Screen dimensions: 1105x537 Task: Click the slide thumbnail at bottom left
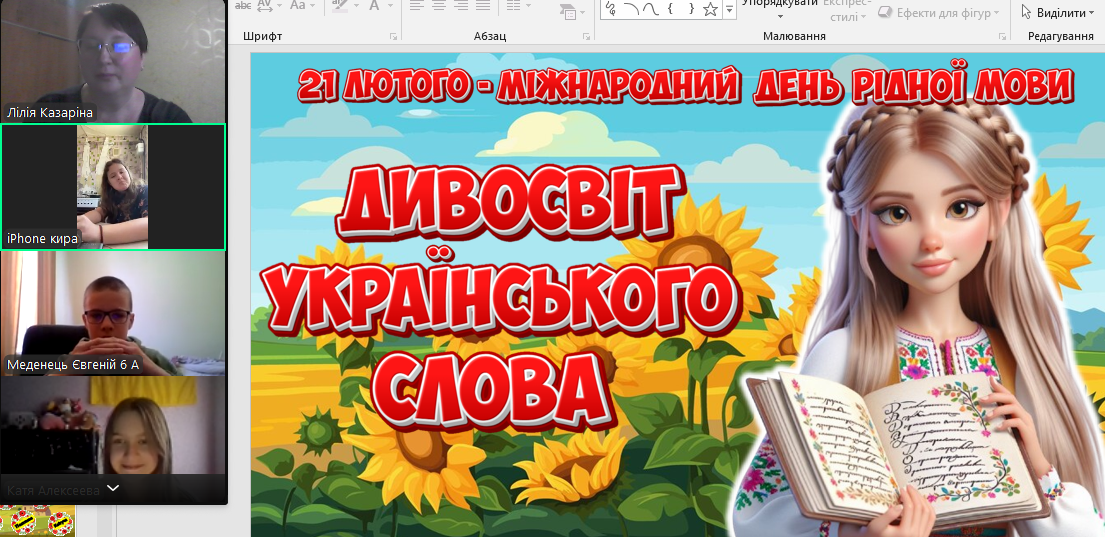(x=38, y=521)
